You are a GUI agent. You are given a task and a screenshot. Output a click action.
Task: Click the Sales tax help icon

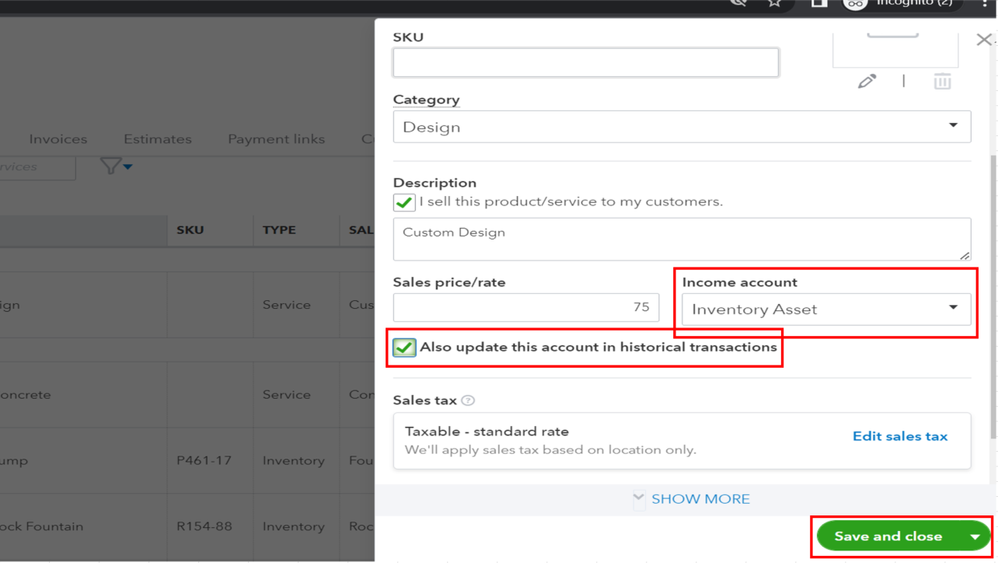point(468,400)
